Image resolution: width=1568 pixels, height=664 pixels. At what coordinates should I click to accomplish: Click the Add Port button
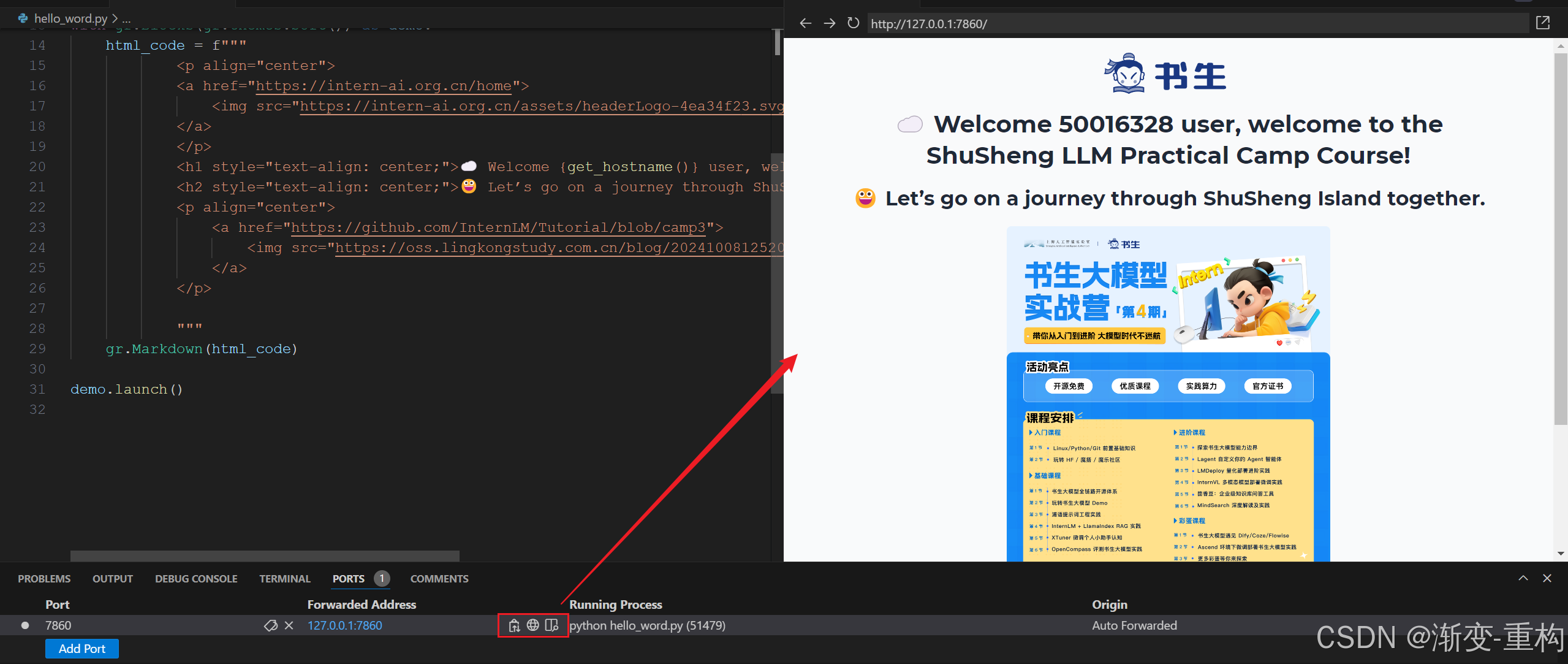point(82,649)
